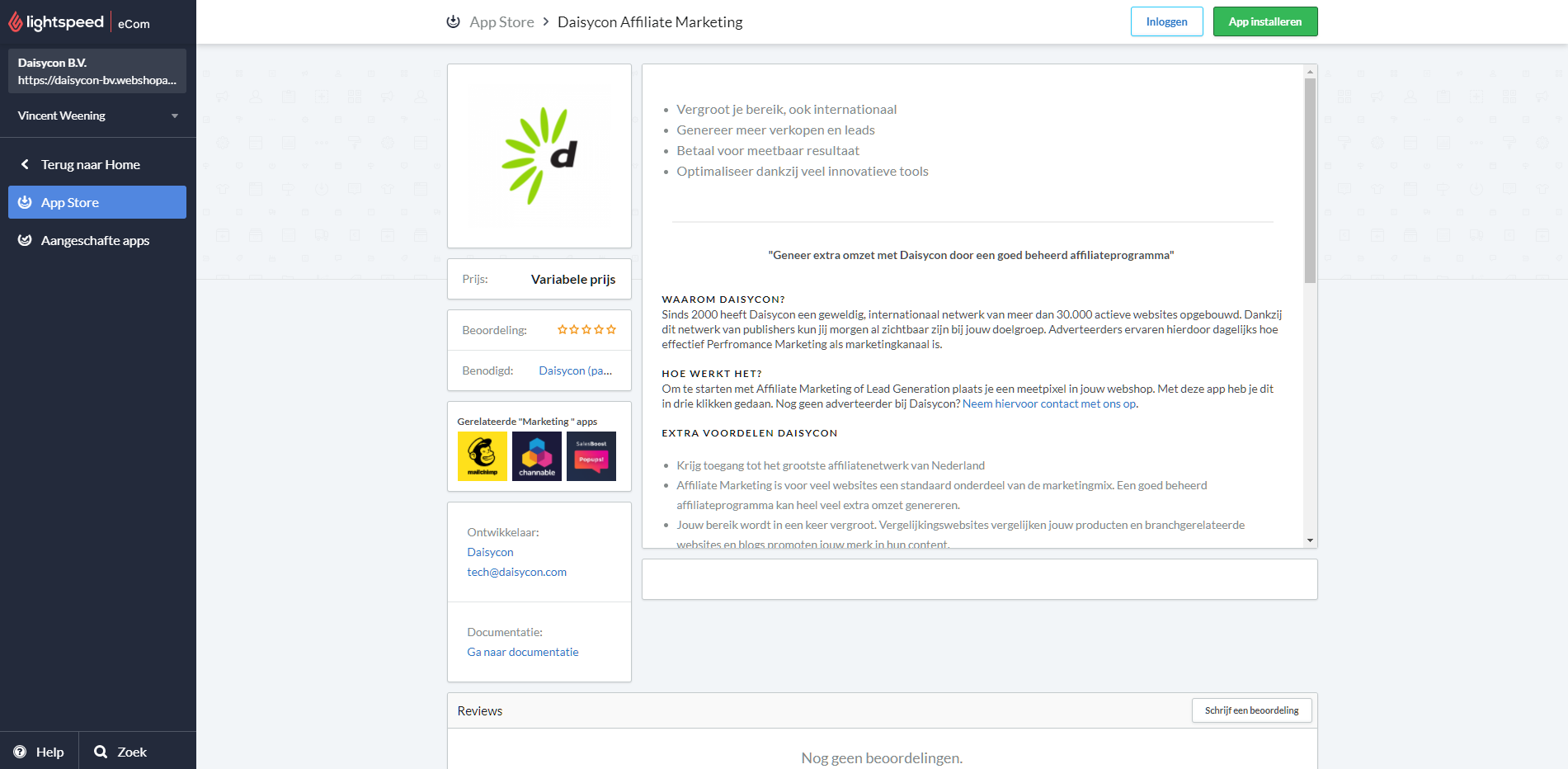This screenshot has width=1568, height=769.
Task: Click the Aangeschafte apps sidebar icon
Action: click(25, 240)
